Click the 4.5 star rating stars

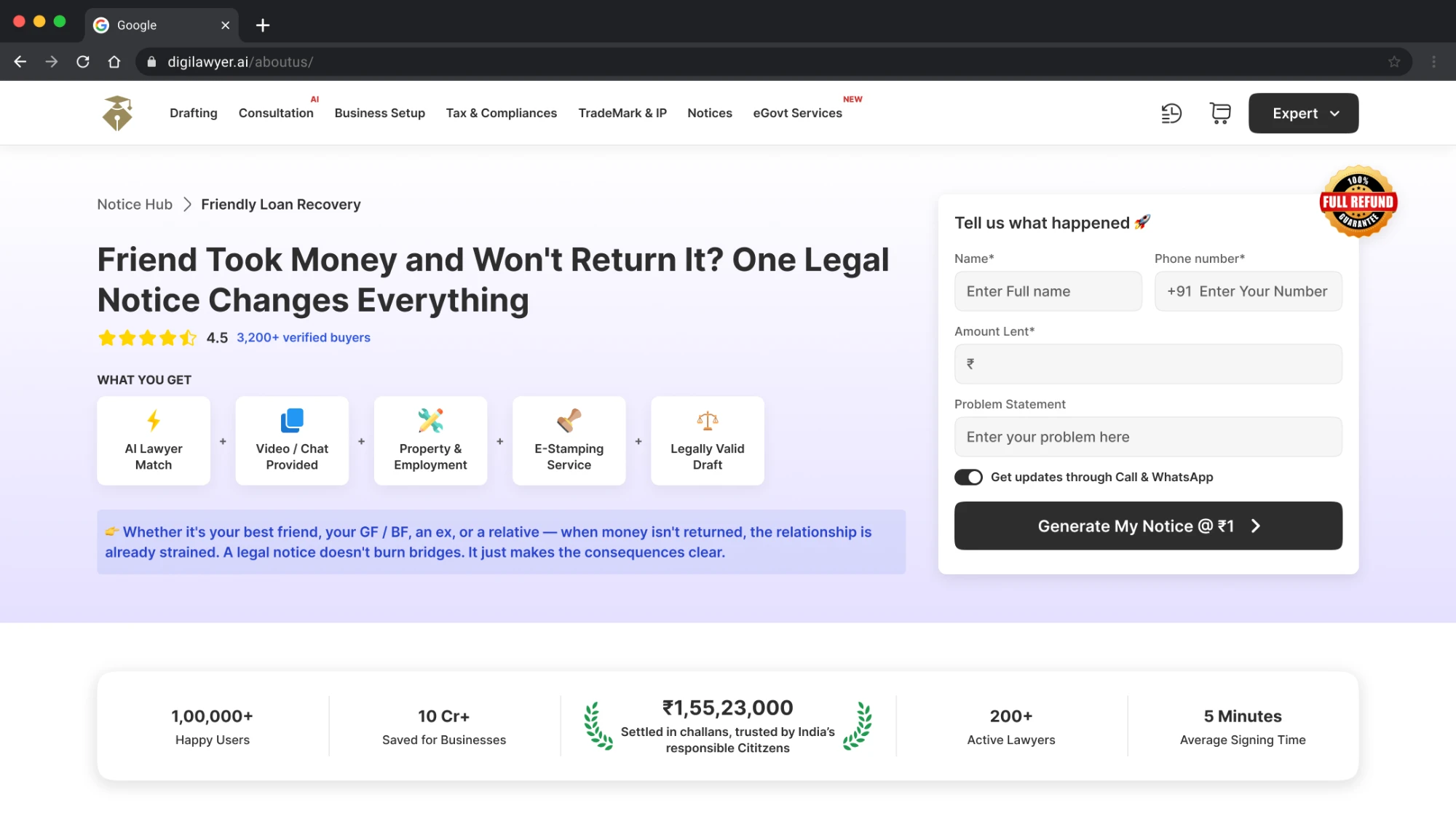(x=147, y=337)
